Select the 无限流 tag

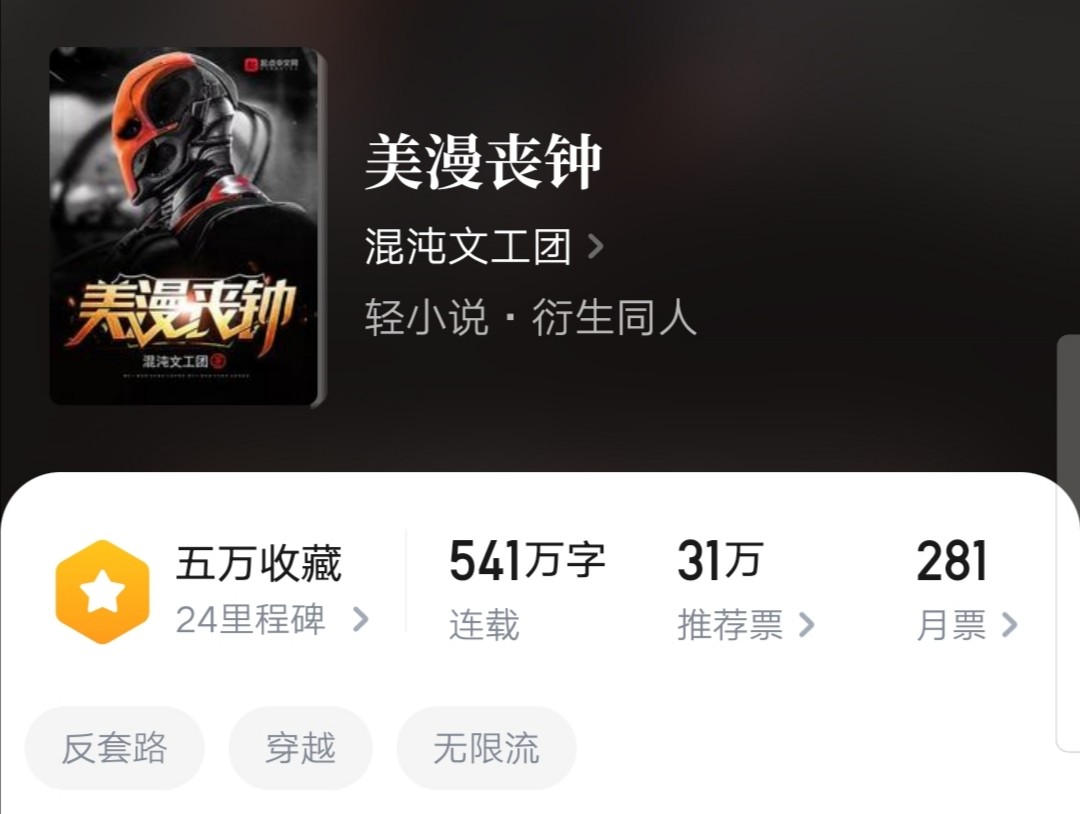pos(486,748)
